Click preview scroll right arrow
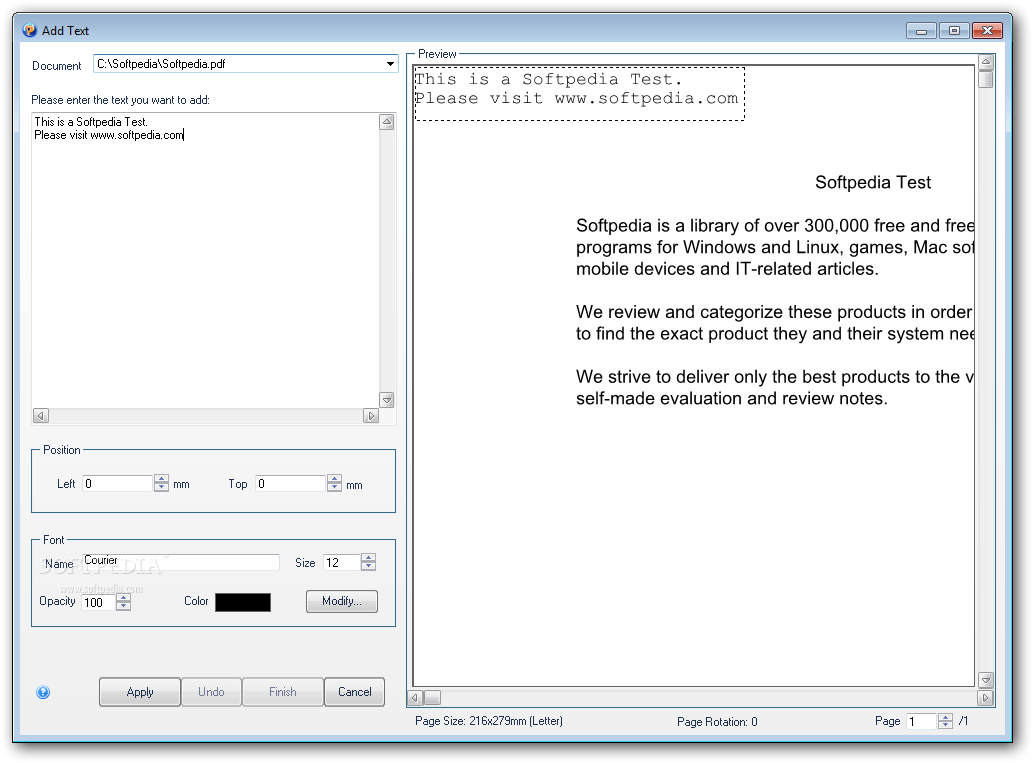Screen dimensions: 1033x763 point(986,698)
